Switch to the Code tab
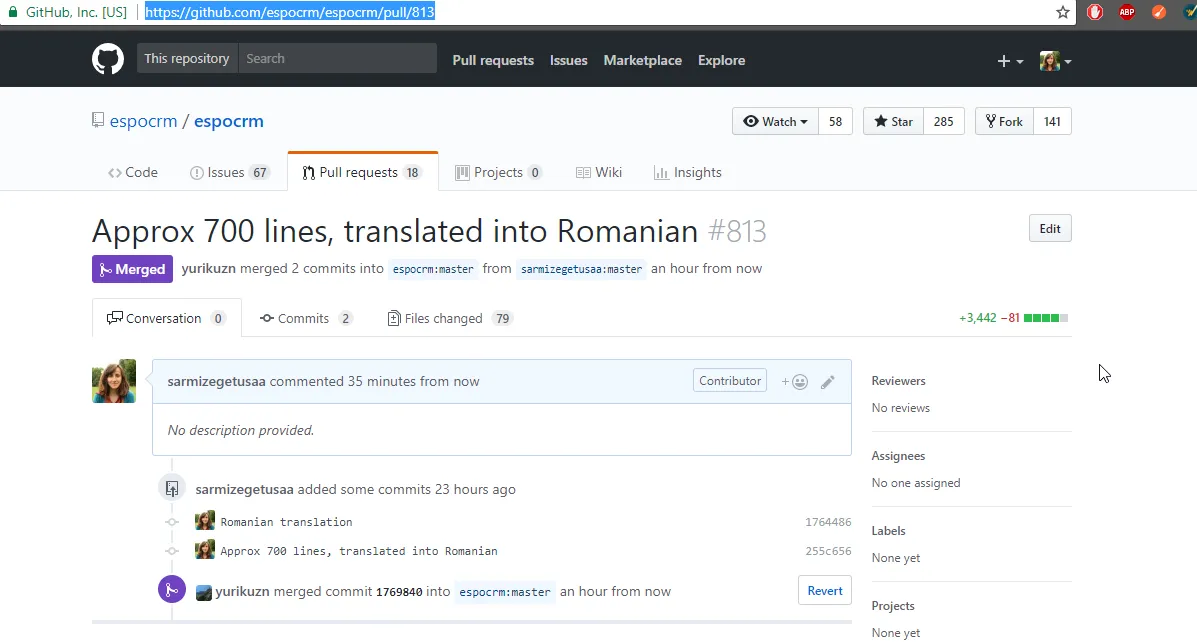1197x642 pixels. click(133, 173)
